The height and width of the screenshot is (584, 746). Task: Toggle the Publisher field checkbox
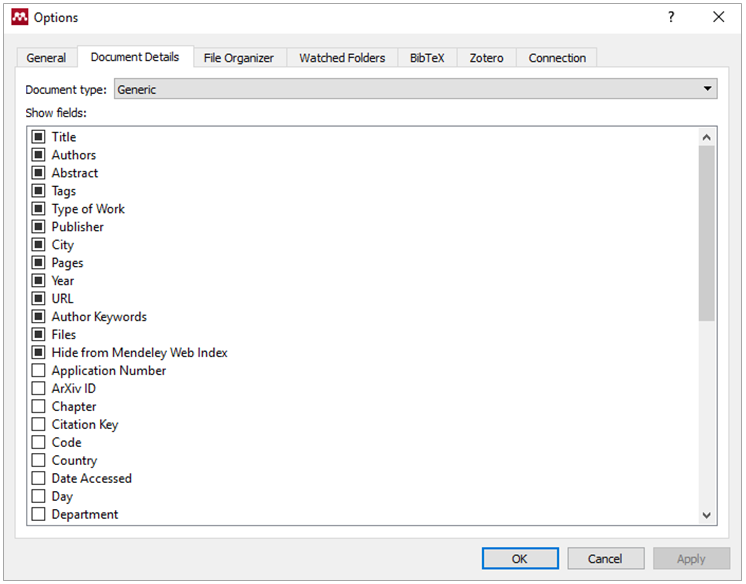[x=38, y=227]
